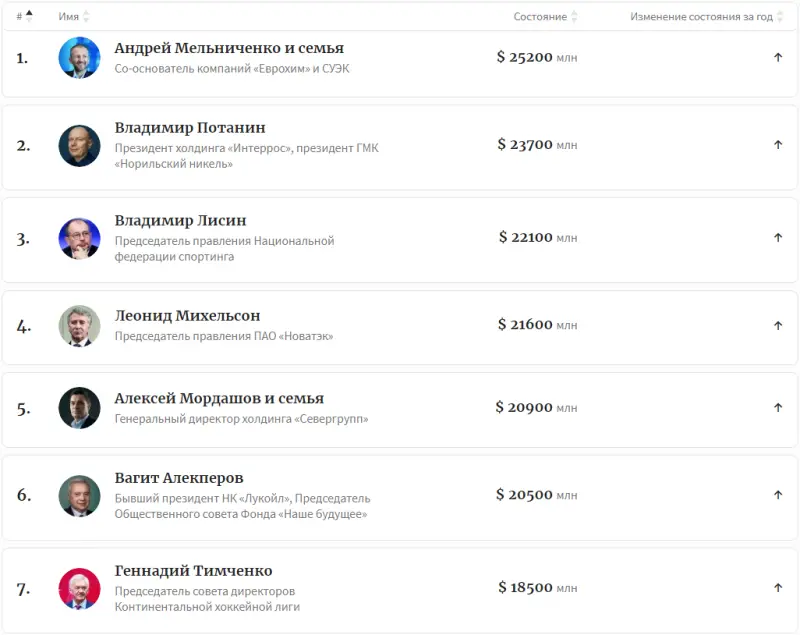This screenshot has width=800, height=635.
Task: Open the Андрей Мельниченко и семья name link
Action: pos(229,48)
